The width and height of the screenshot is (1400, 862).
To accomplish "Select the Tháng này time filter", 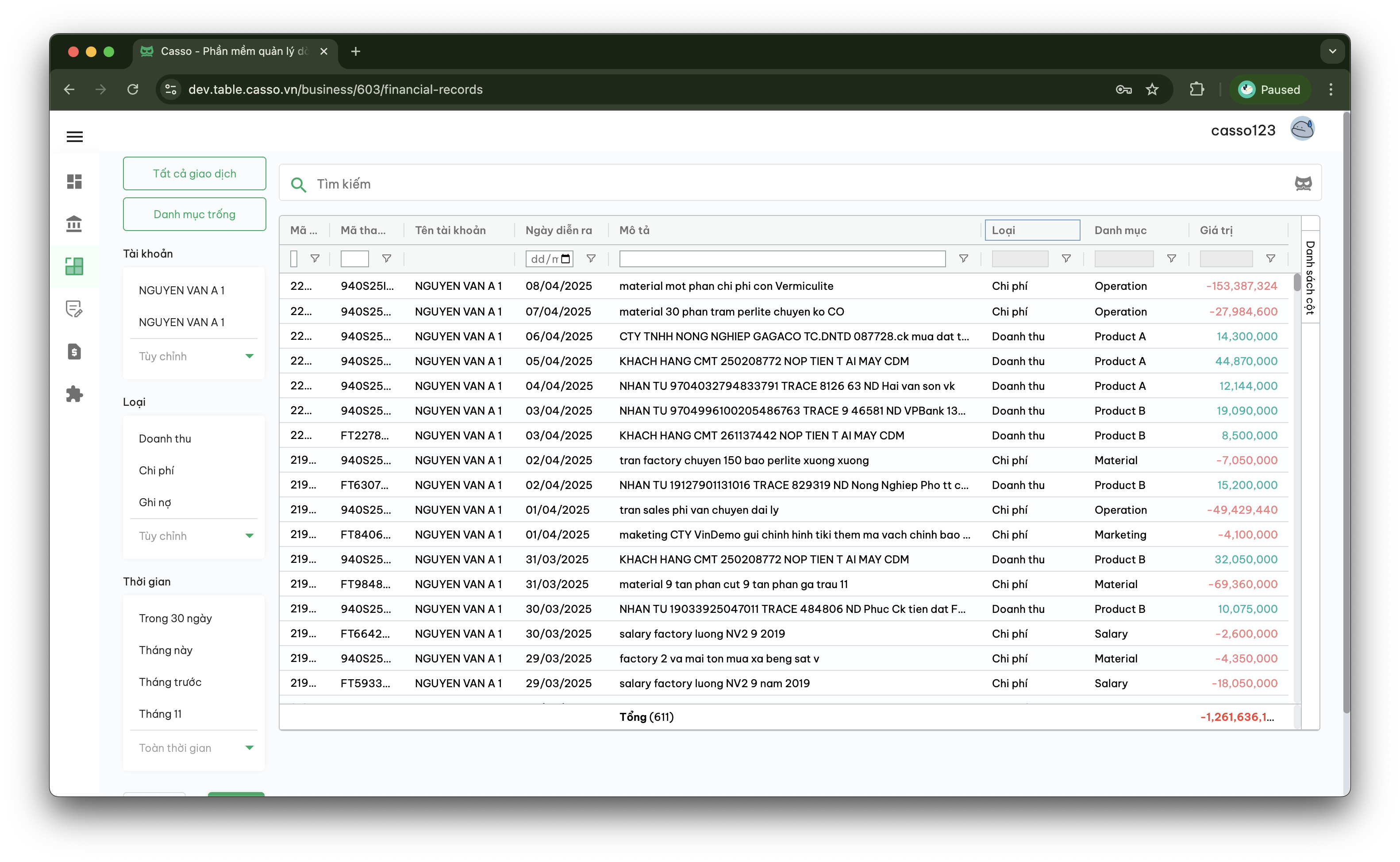I will pos(165,650).
